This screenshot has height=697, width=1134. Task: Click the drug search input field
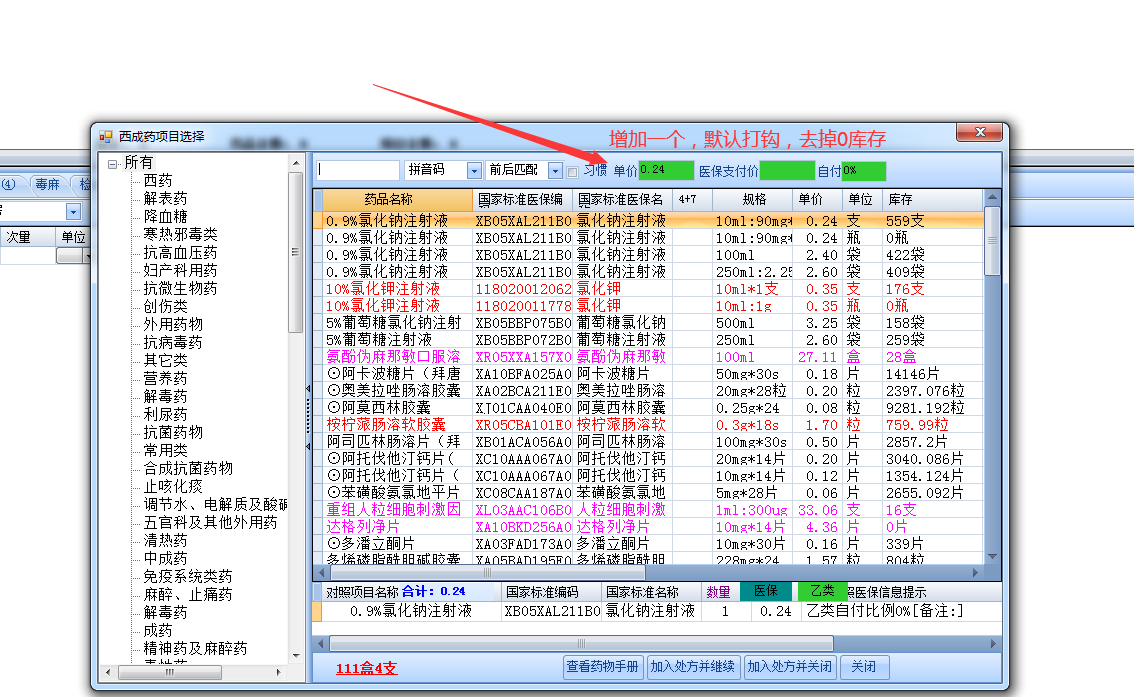pos(358,171)
